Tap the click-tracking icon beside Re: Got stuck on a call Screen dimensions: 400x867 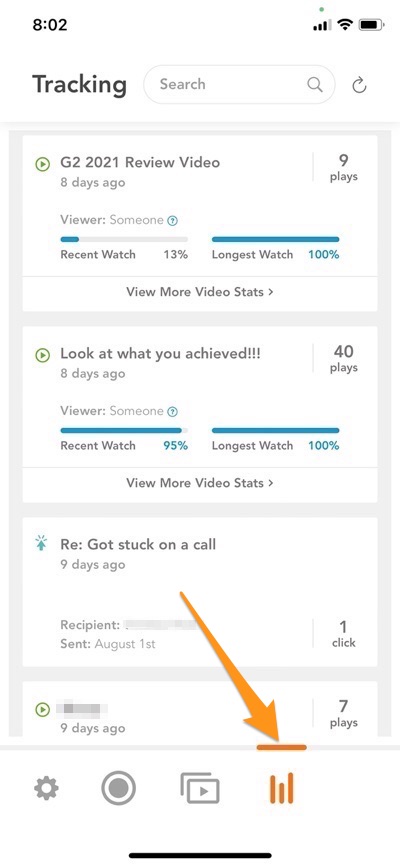pyautogui.click(x=42, y=544)
